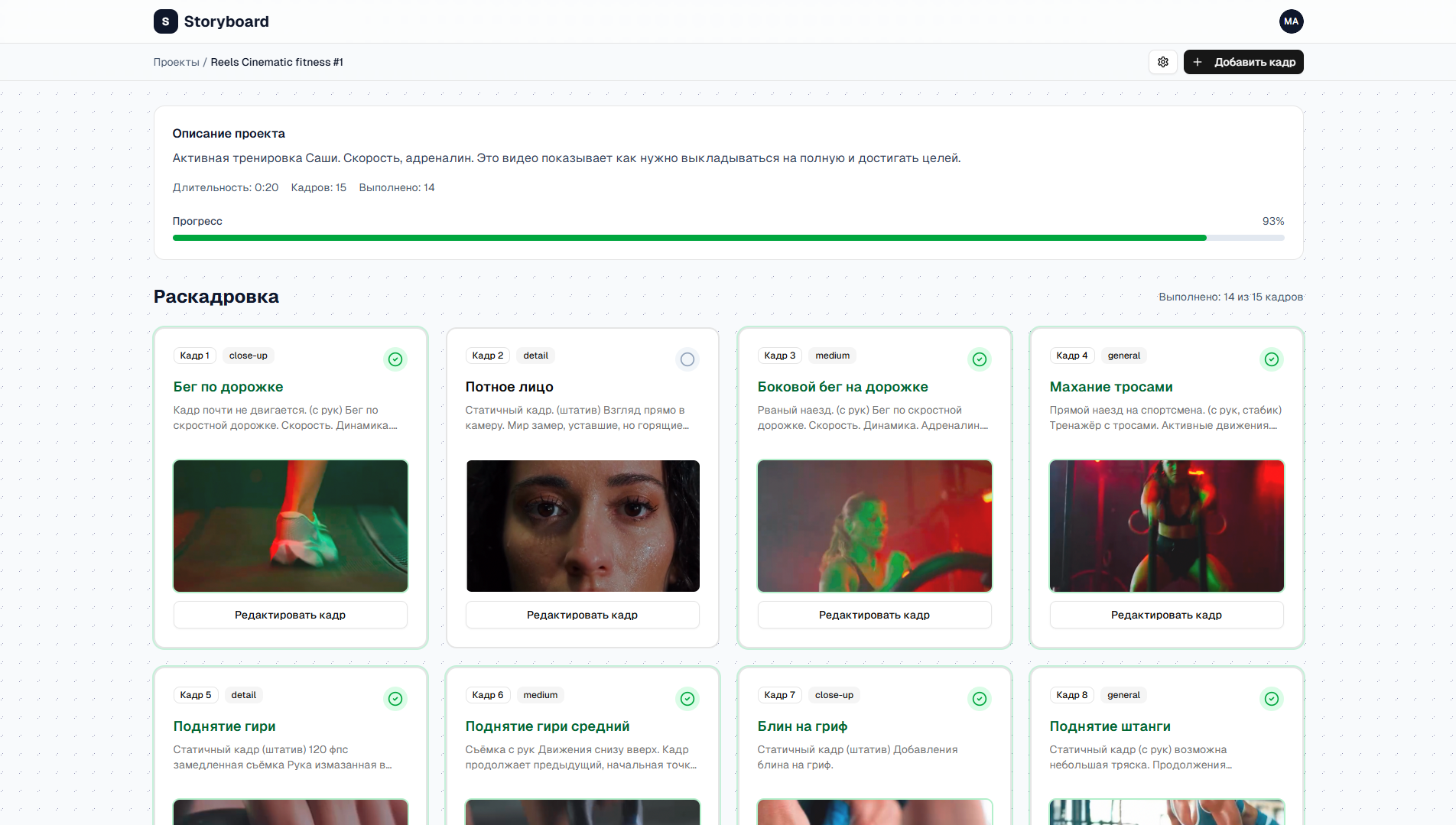
Task: Open title Бег по дорожке
Action: coord(229,387)
